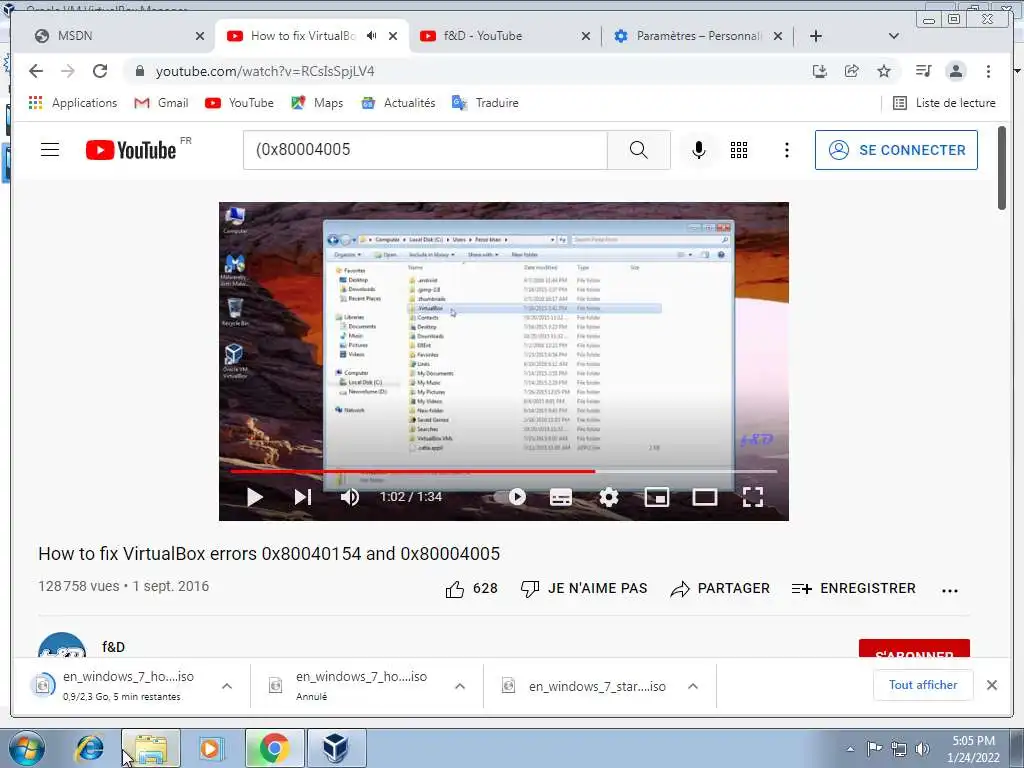Open the Maps bookmark
The width and height of the screenshot is (1024, 768).
[317, 103]
